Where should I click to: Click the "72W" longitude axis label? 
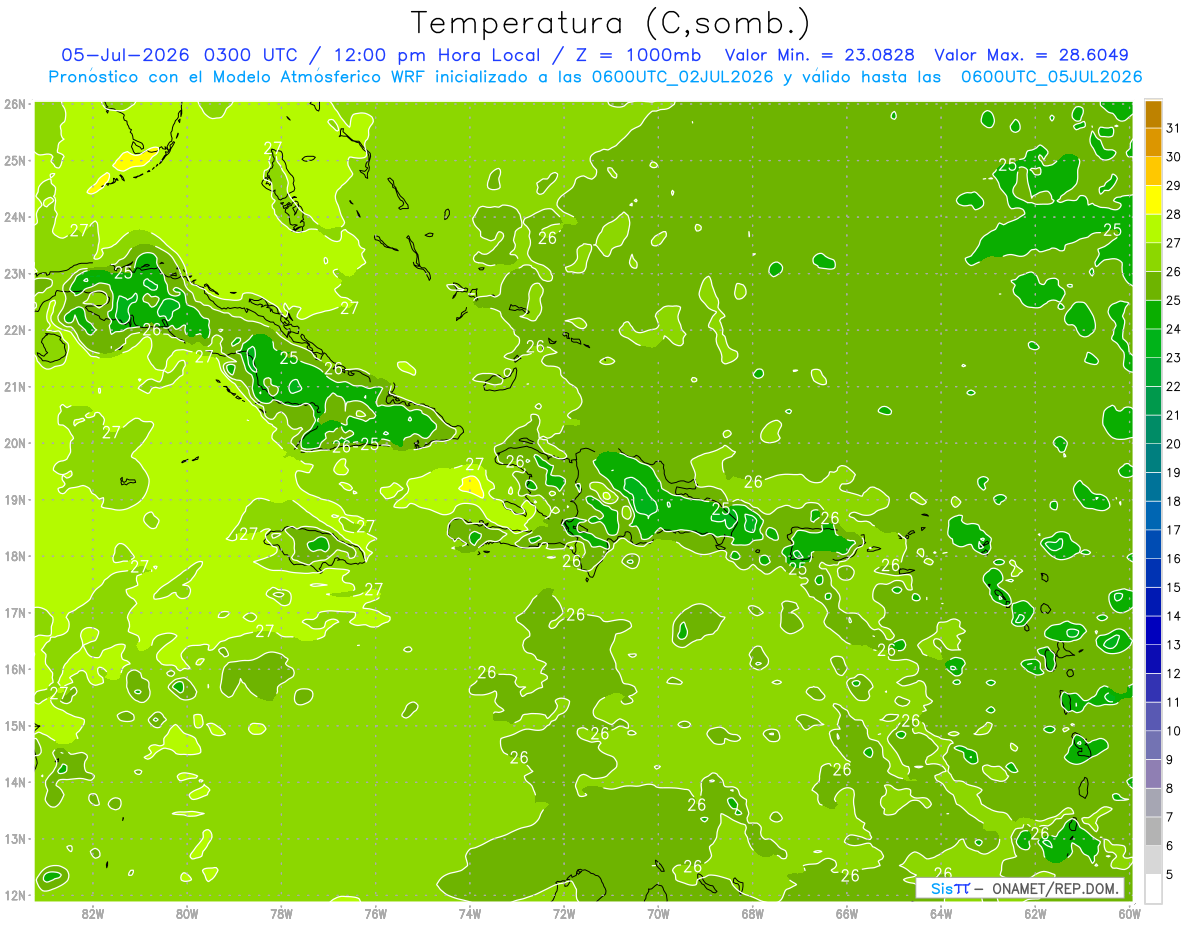(564, 913)
